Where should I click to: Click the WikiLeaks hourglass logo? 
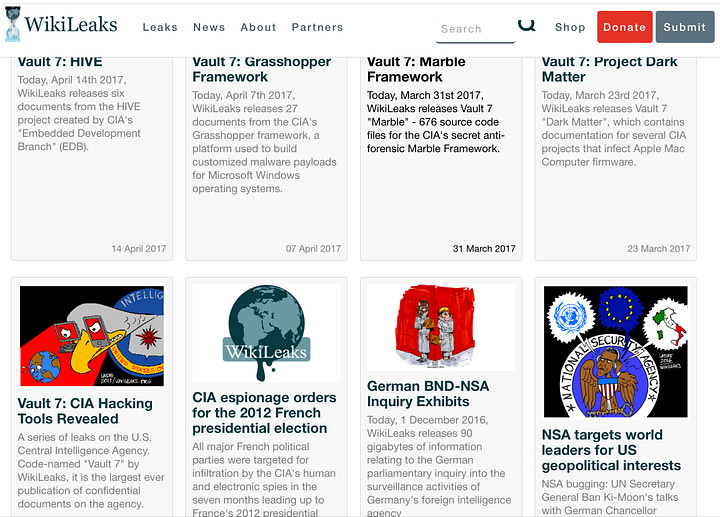[13, 24]
